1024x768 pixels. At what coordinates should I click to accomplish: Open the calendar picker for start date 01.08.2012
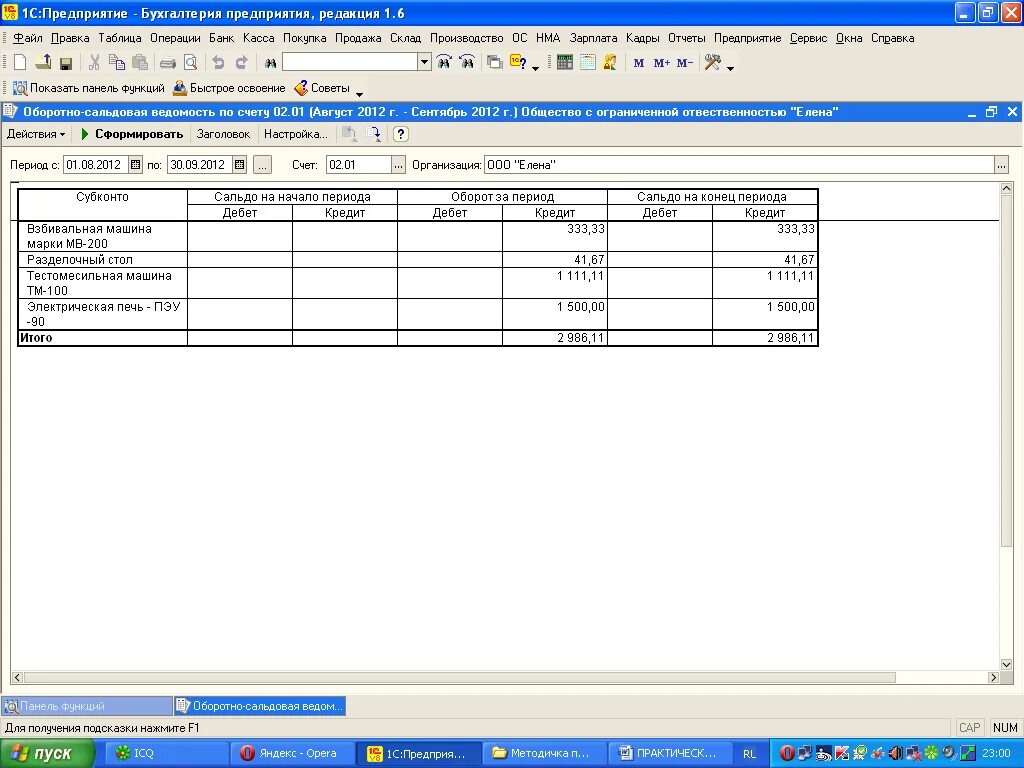[x=135, y=165]
